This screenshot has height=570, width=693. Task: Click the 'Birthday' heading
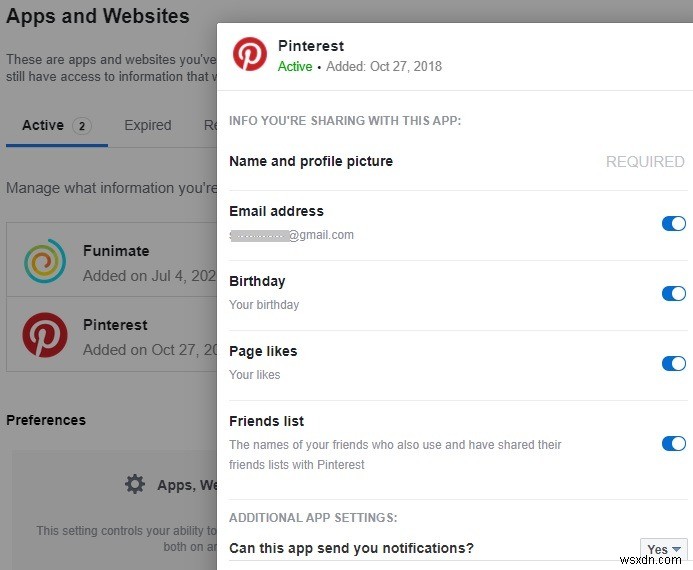click(x=257, y=281)
